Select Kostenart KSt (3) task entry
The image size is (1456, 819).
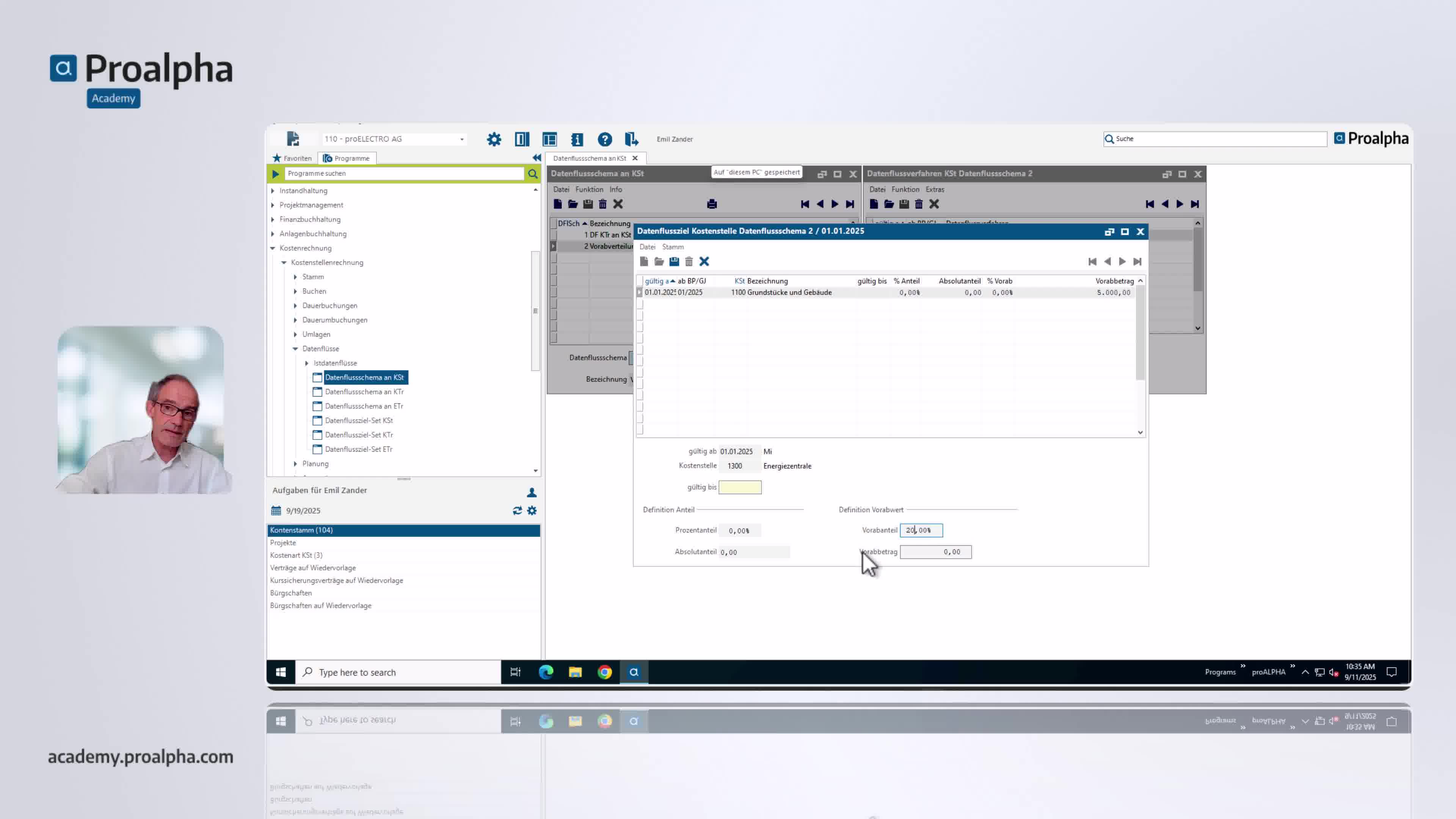[296, 555]
